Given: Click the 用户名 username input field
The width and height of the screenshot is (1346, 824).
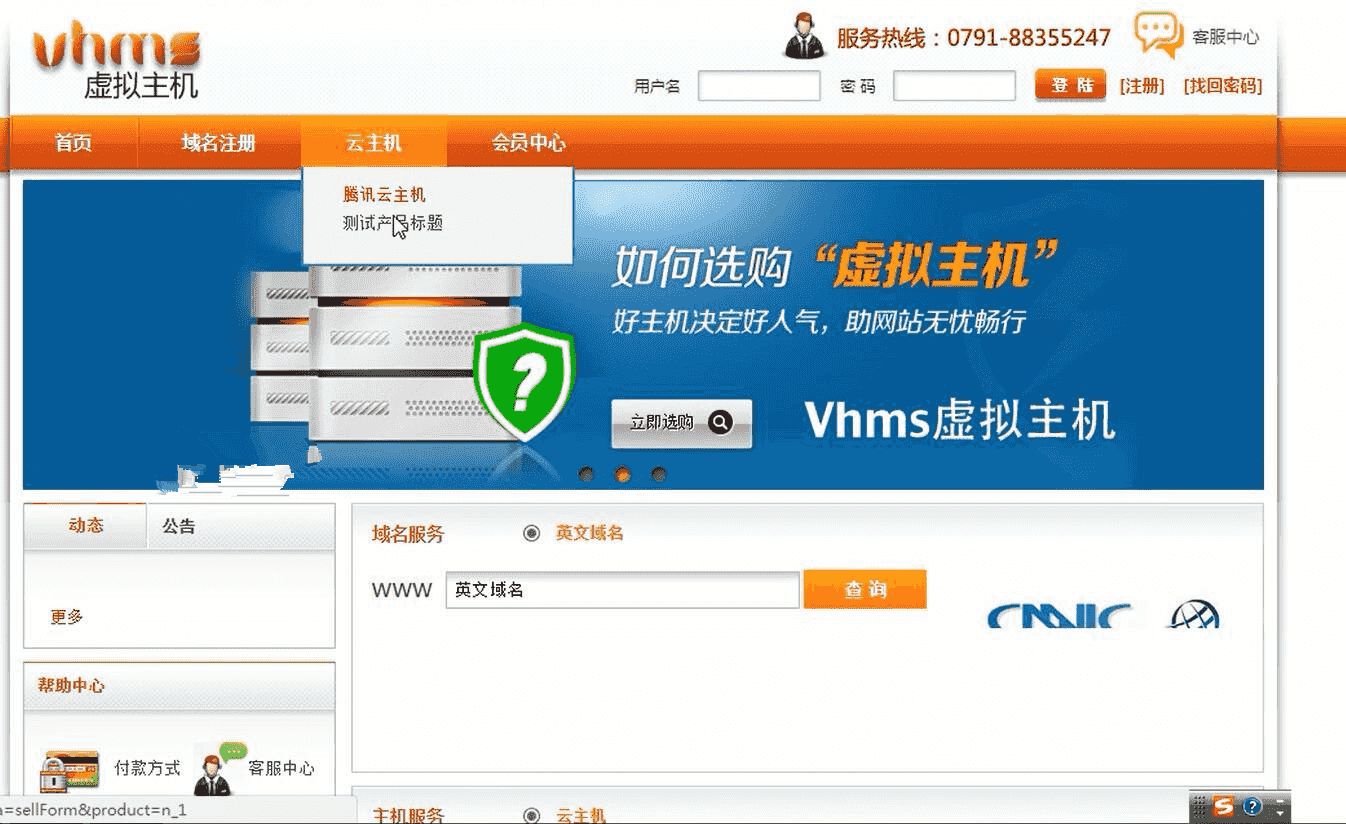Looking at the screenshot, I should point(759,87).
